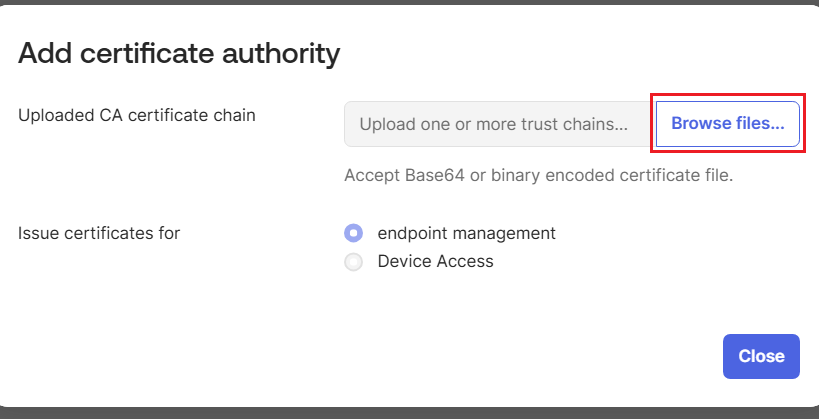Browse for a CA certificate chain file
This screenshot has height=419, width=819.
point(727,124)
